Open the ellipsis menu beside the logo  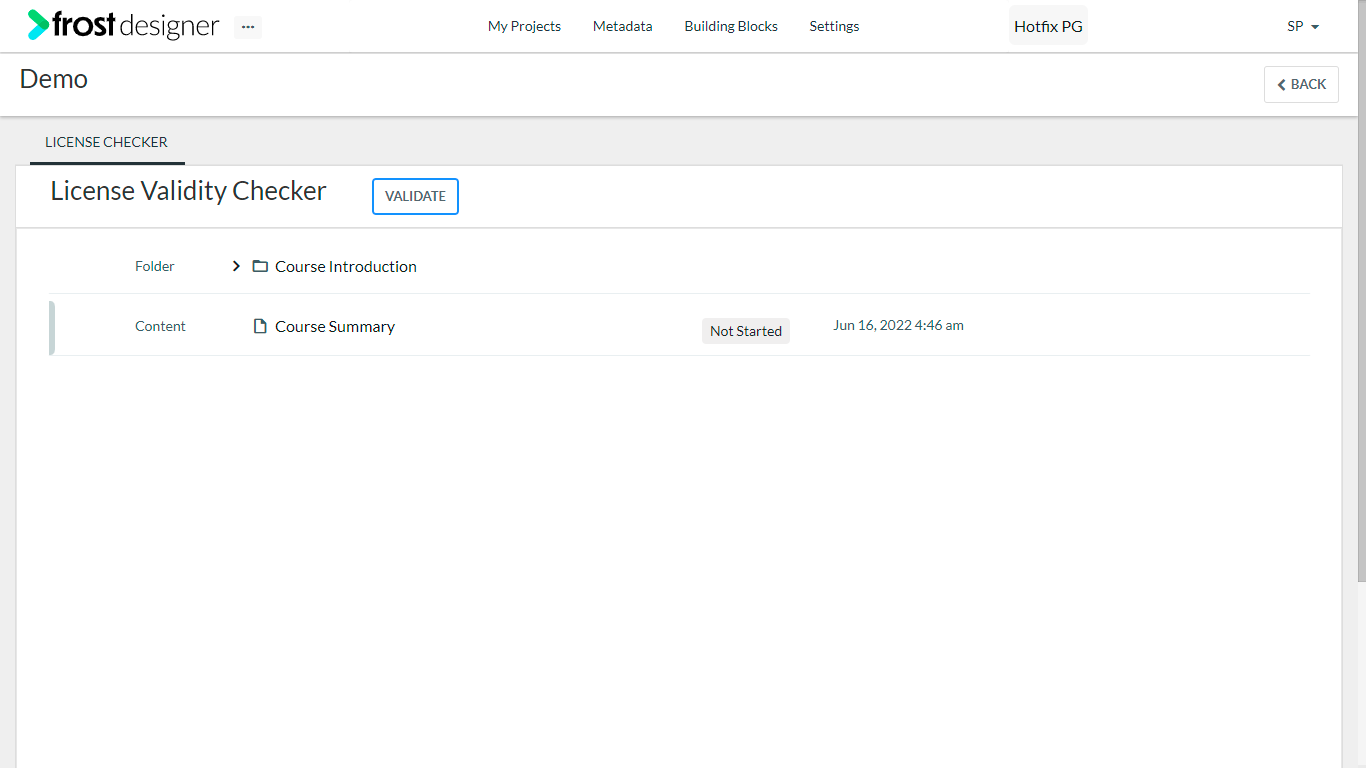tap(248, 27)
